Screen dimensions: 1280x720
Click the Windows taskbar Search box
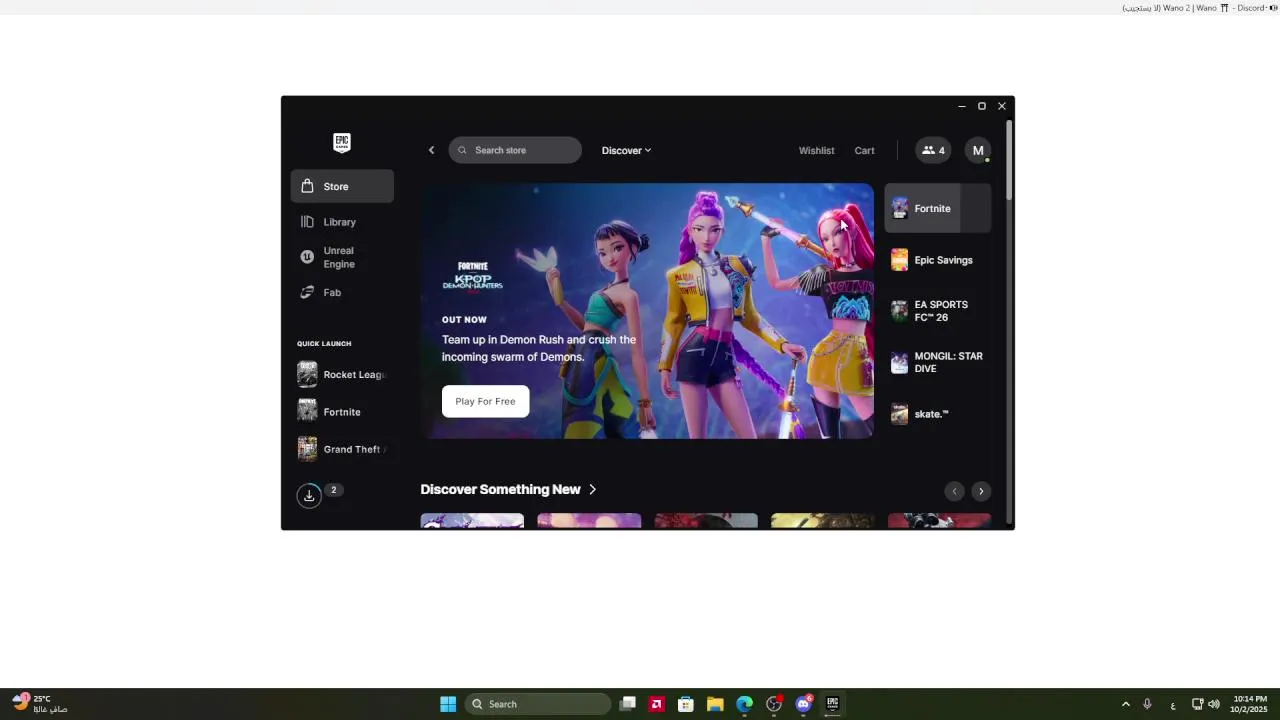[x=538, y=704]
